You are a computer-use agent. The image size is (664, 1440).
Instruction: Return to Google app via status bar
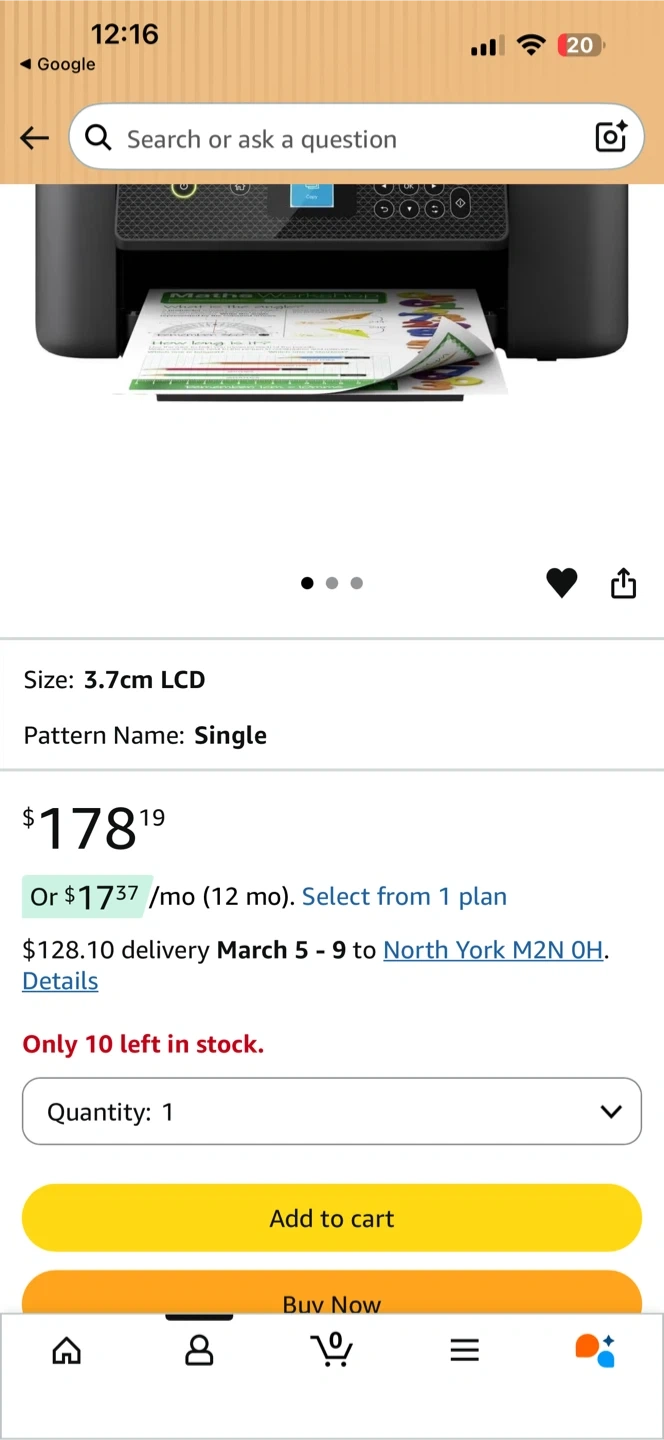(x=57, y=64)
